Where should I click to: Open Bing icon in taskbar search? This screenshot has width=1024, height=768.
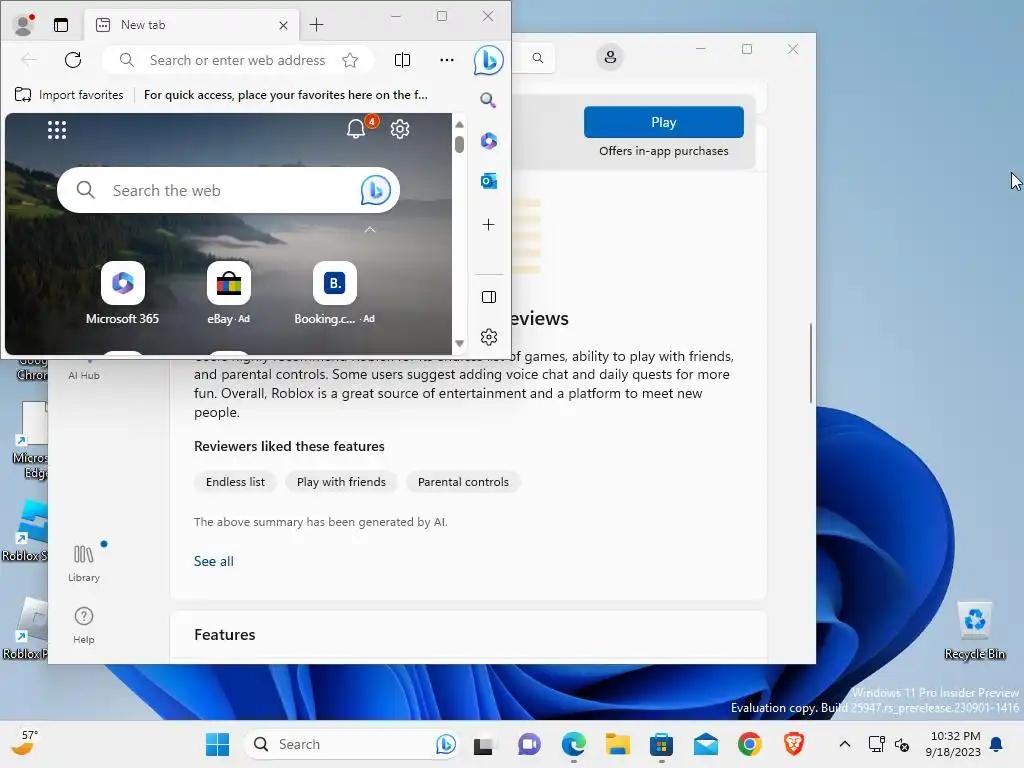[445, 744]
